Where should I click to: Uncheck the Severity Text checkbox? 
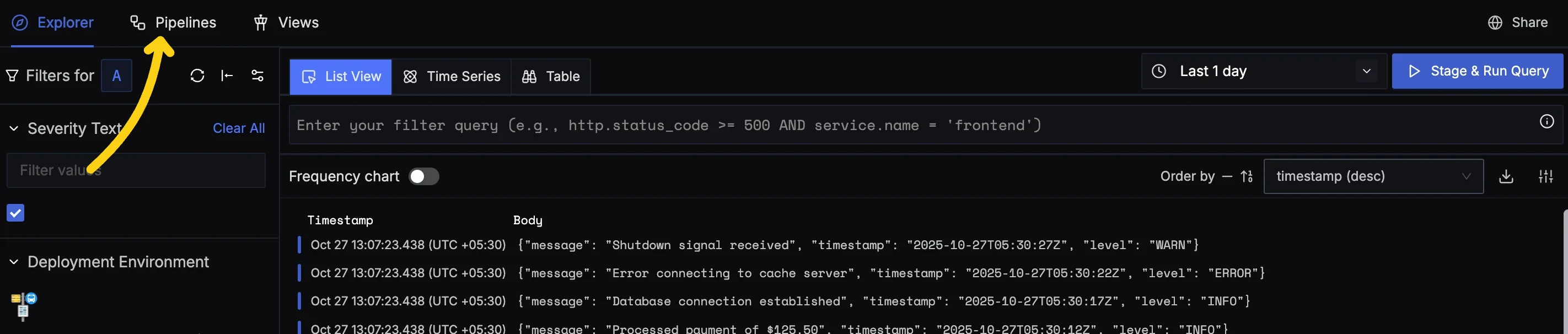pos(15,213)
